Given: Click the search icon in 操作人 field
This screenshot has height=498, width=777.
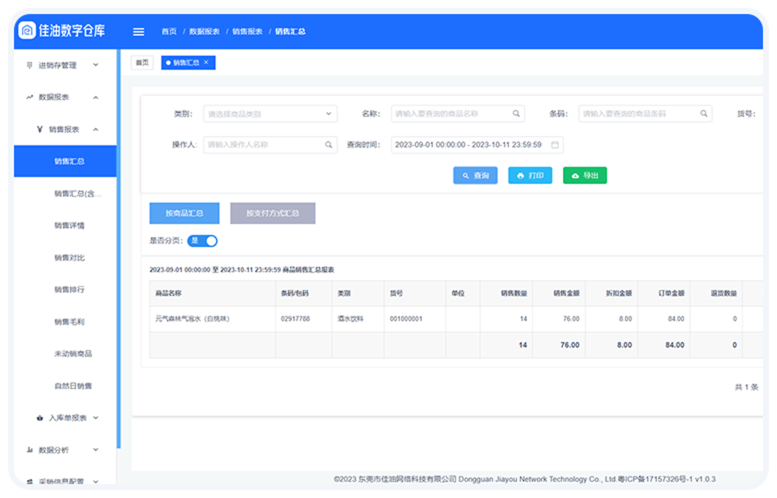Looking at the screenshot, I should coord(329,145).
